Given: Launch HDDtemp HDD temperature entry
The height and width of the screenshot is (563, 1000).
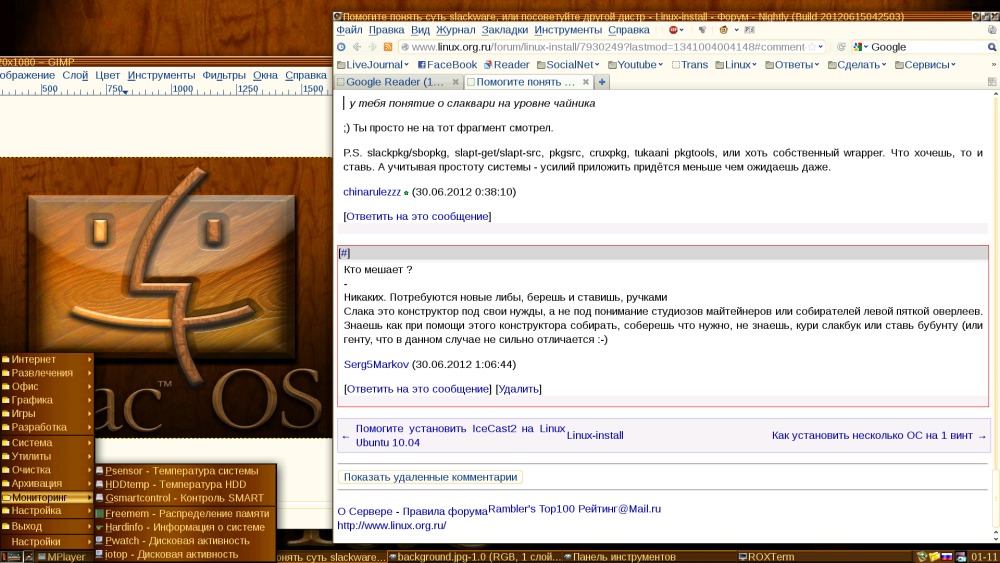Looking at the screenshot, I should (186, 484).
